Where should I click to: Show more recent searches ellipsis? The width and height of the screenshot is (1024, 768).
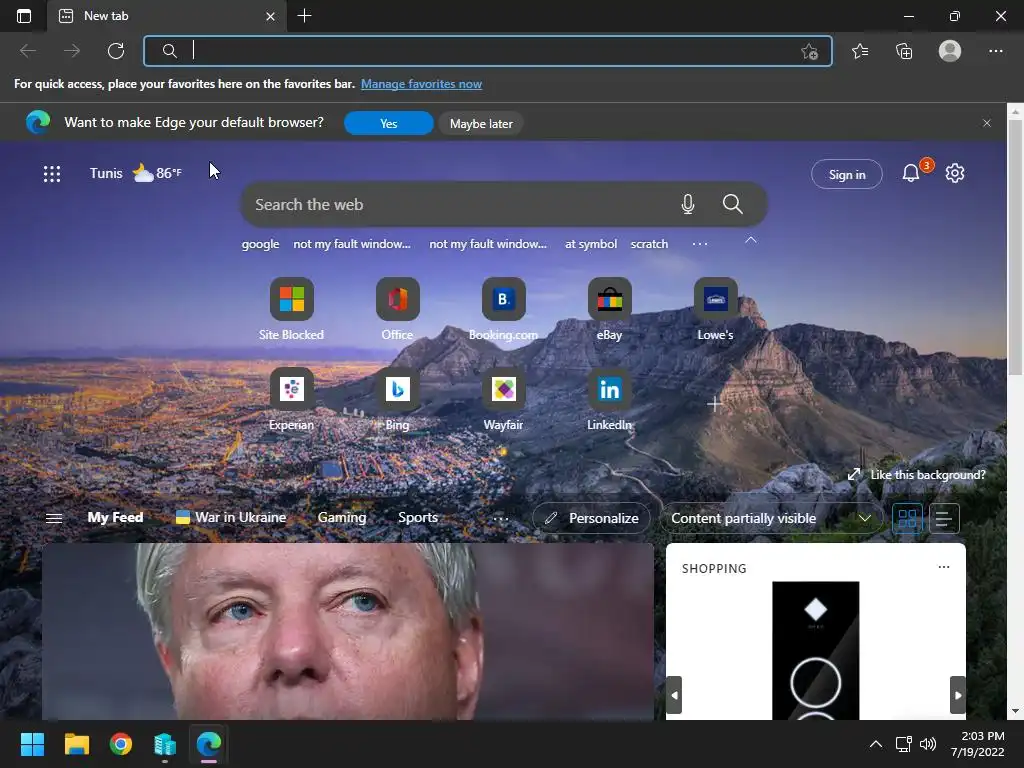pos(700,244)
